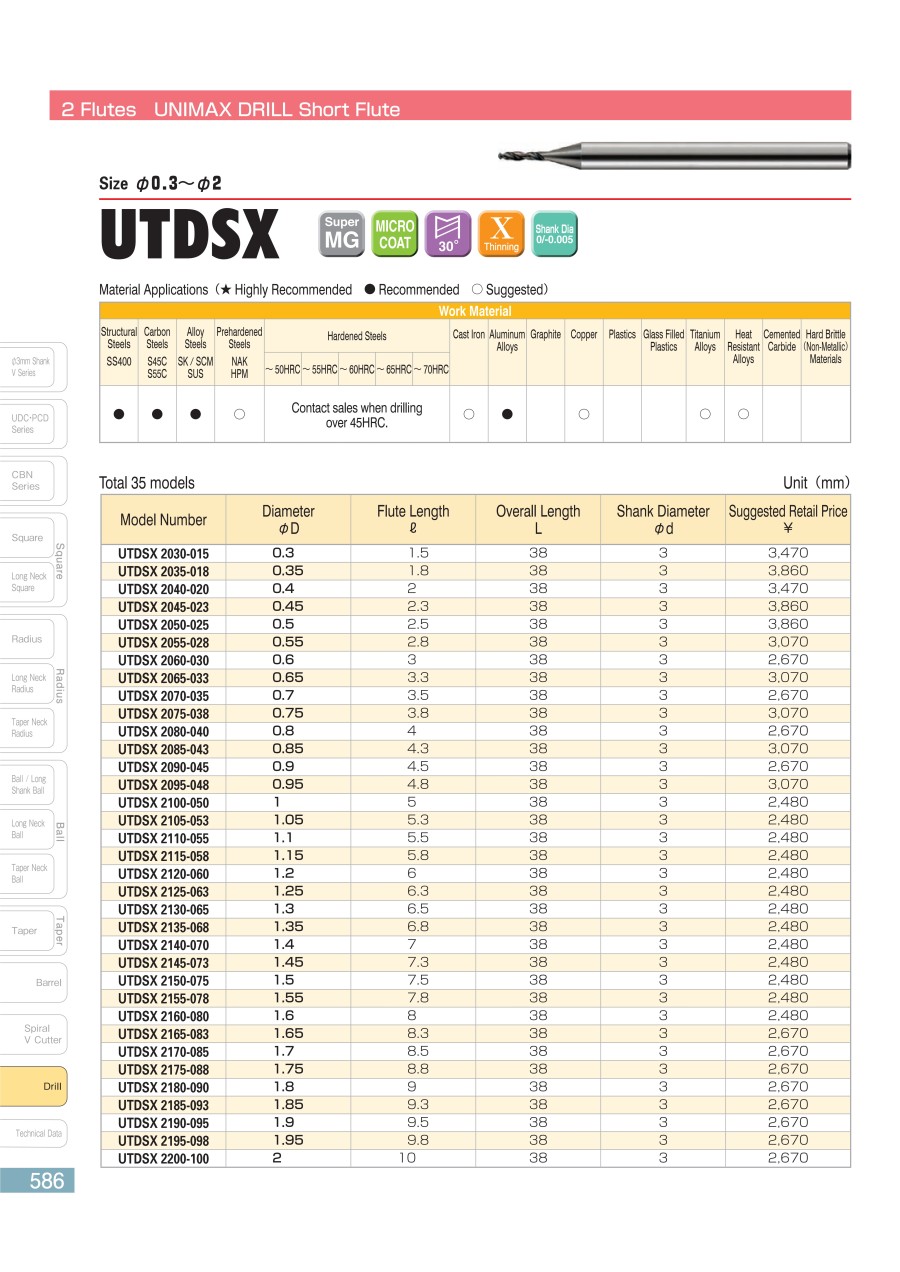Click the page number 586
This screenshot has width=900, height=1272.
pyautogui.click(x=46, y=1181)
